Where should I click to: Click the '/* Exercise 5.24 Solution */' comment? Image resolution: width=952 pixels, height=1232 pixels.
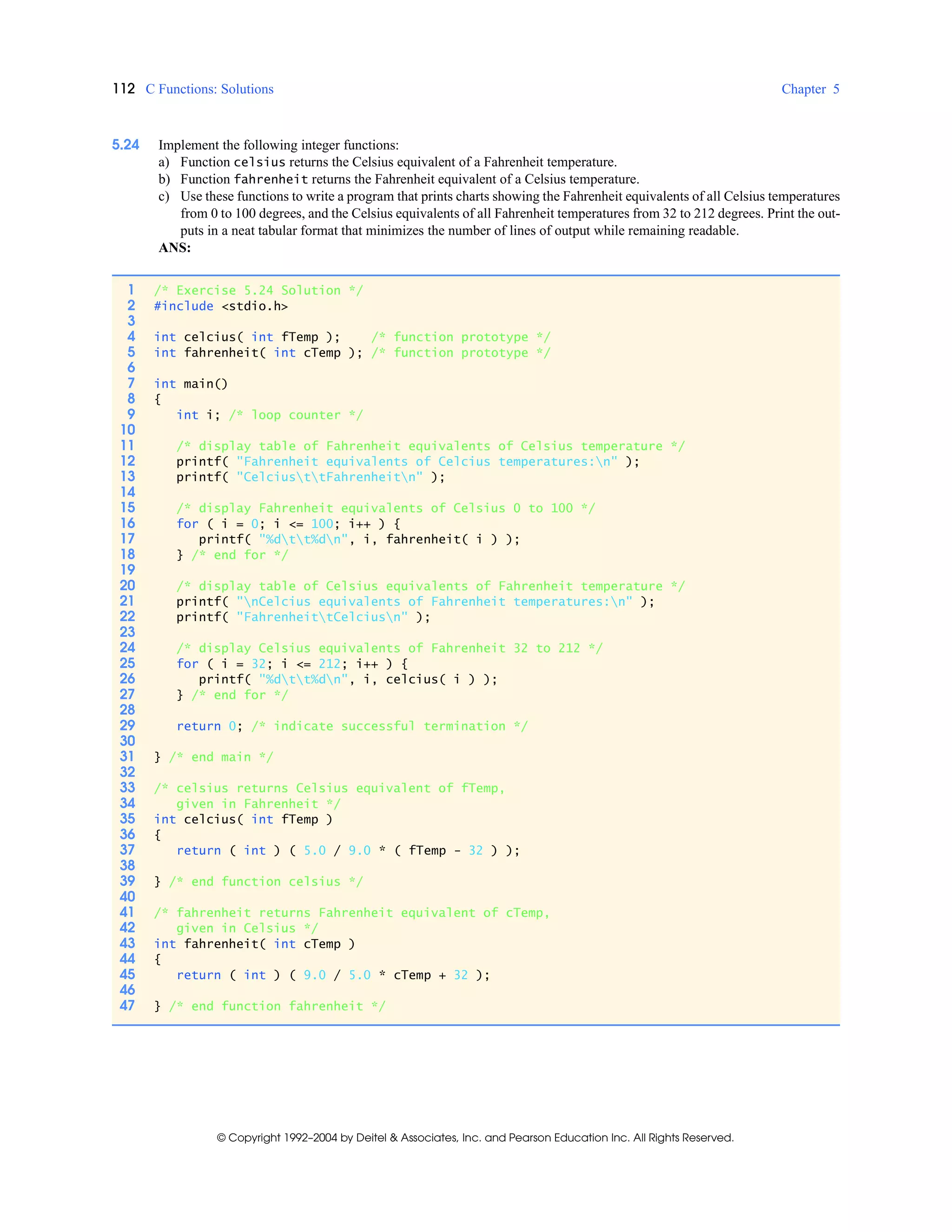(258, 290)
